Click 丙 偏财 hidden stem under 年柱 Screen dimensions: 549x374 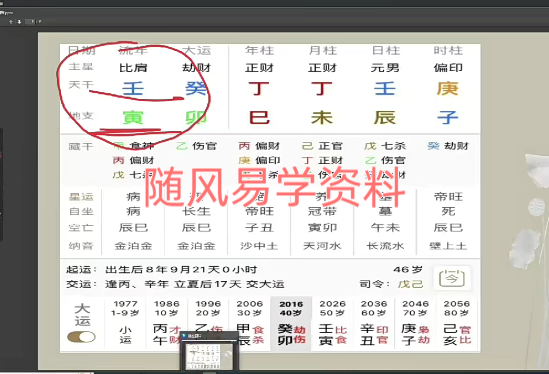coord(259,146)
